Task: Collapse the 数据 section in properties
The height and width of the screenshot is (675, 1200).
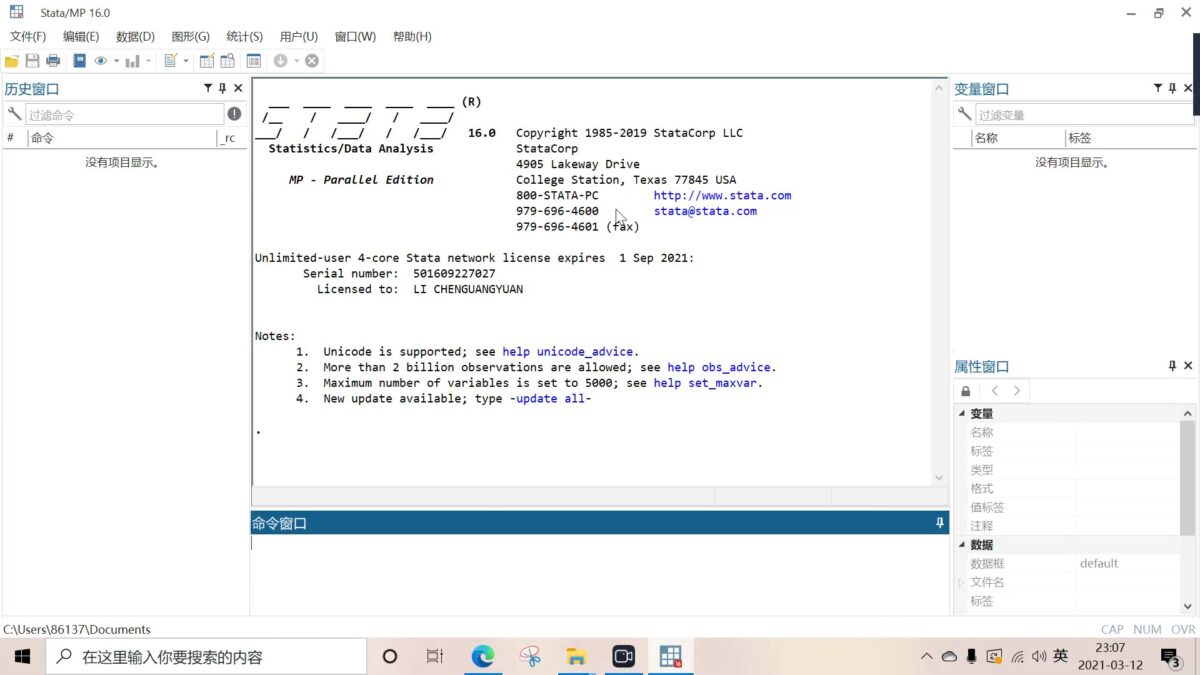Action: point(962,545)
